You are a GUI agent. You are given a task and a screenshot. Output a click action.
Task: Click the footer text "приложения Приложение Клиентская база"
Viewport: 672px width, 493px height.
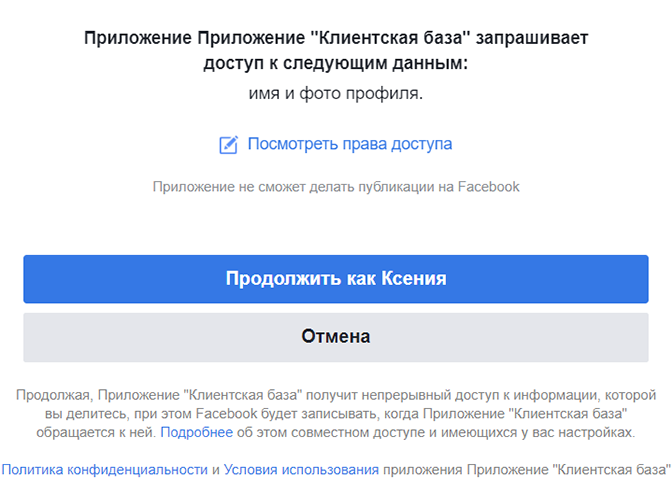(526, 470)
